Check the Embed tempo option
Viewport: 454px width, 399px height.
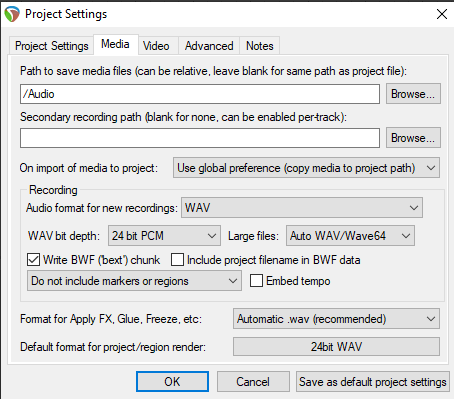tap(256, 281)
